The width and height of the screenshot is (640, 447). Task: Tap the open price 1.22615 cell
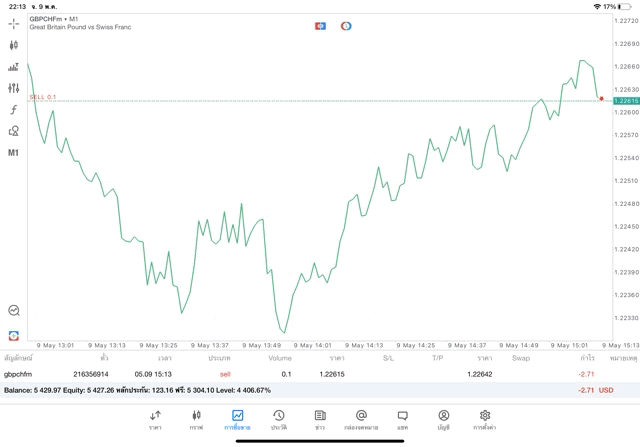tap(332, 374)
